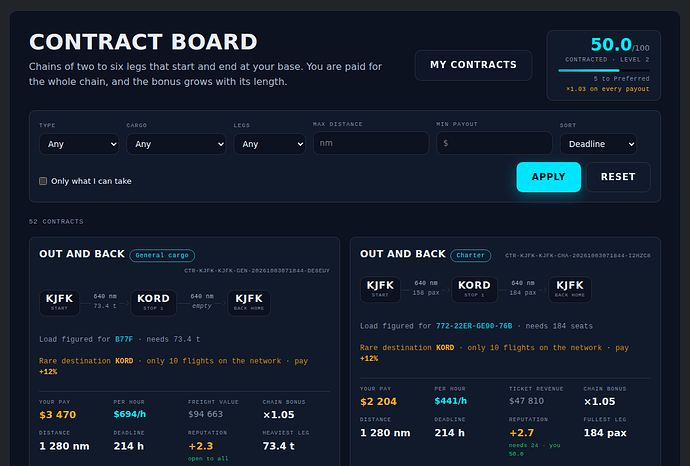690x466 pixels.
Task: Click the +2.7 reputation value
Action: (521, 433)
